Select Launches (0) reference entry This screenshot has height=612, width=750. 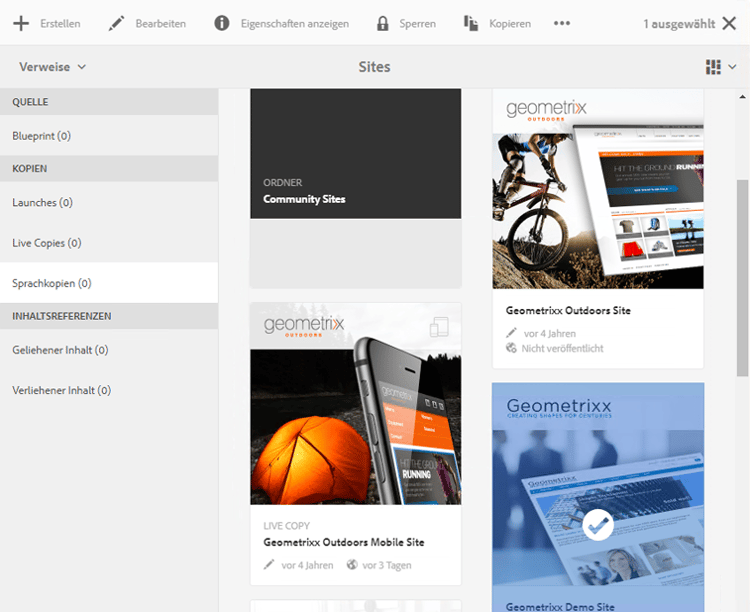109,202
